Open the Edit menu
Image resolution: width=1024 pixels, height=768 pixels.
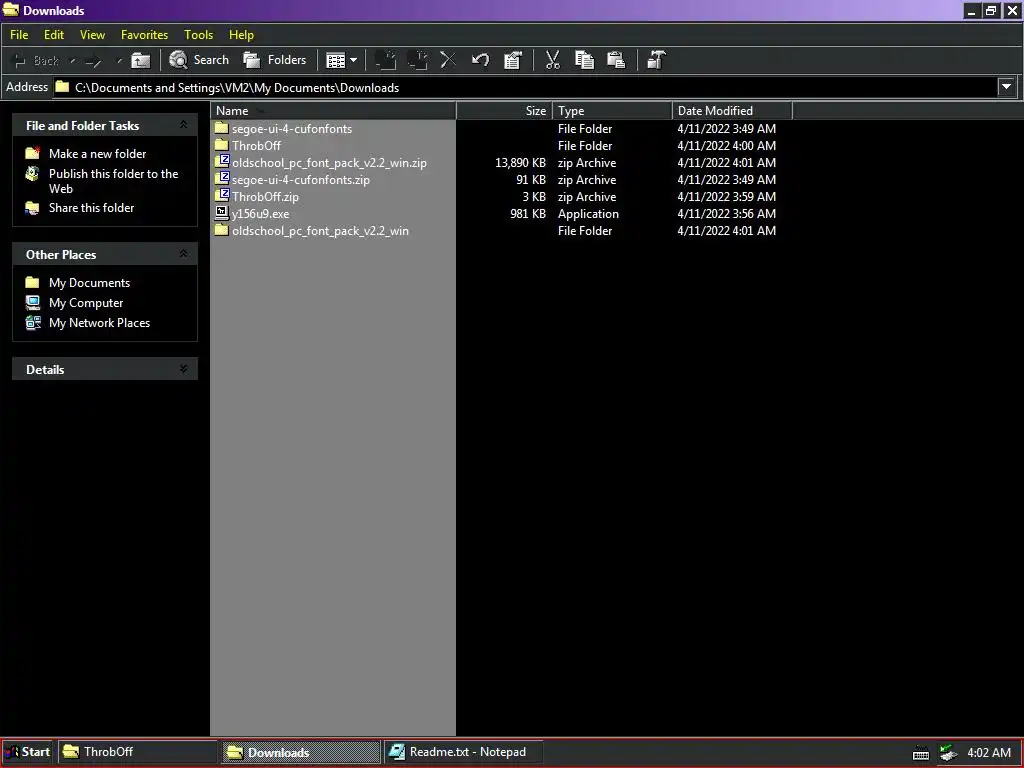tap(54, 35)
